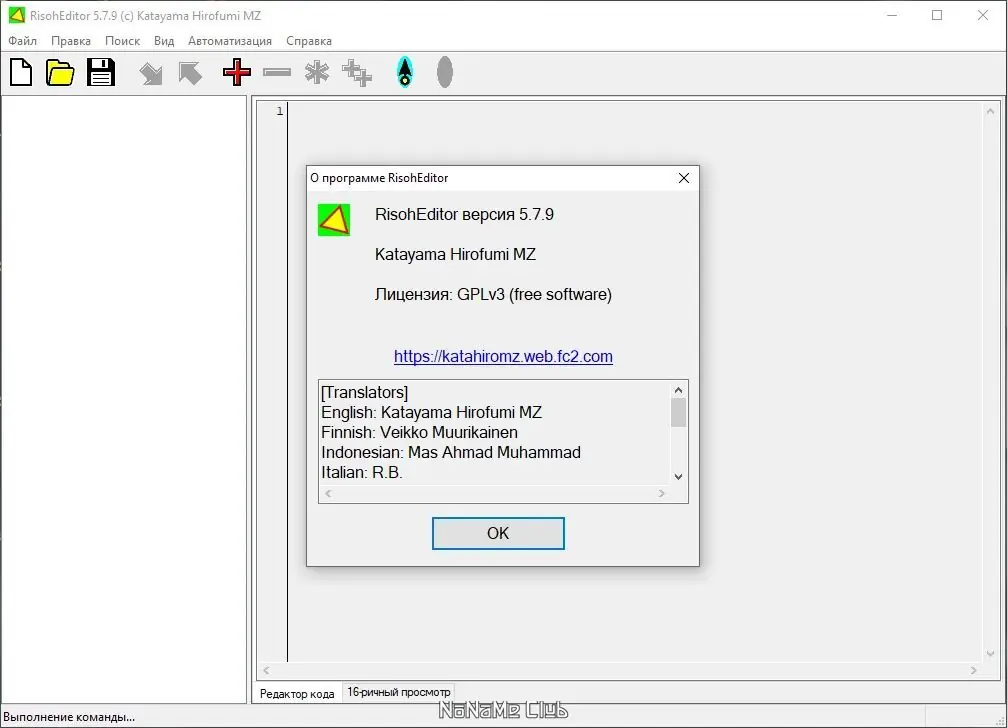Click the down-right arrow toolbar icon
Screen dimensions: 1007x728
[151, 73]
